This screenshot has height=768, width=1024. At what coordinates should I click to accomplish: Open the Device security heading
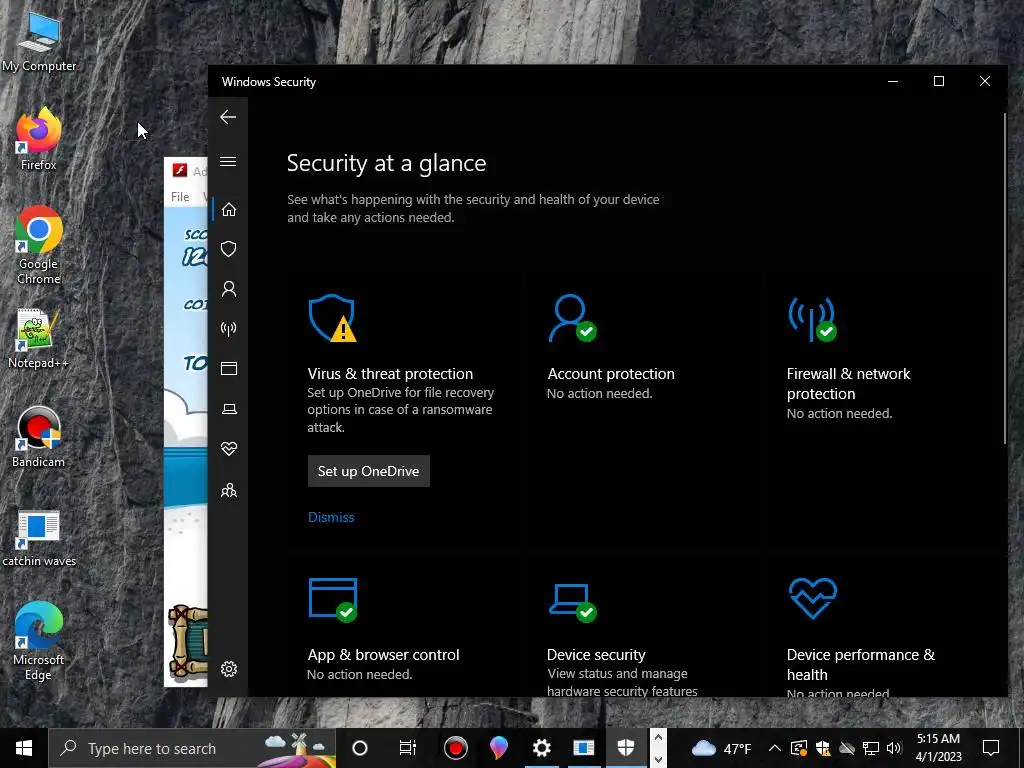pos(596,654)
